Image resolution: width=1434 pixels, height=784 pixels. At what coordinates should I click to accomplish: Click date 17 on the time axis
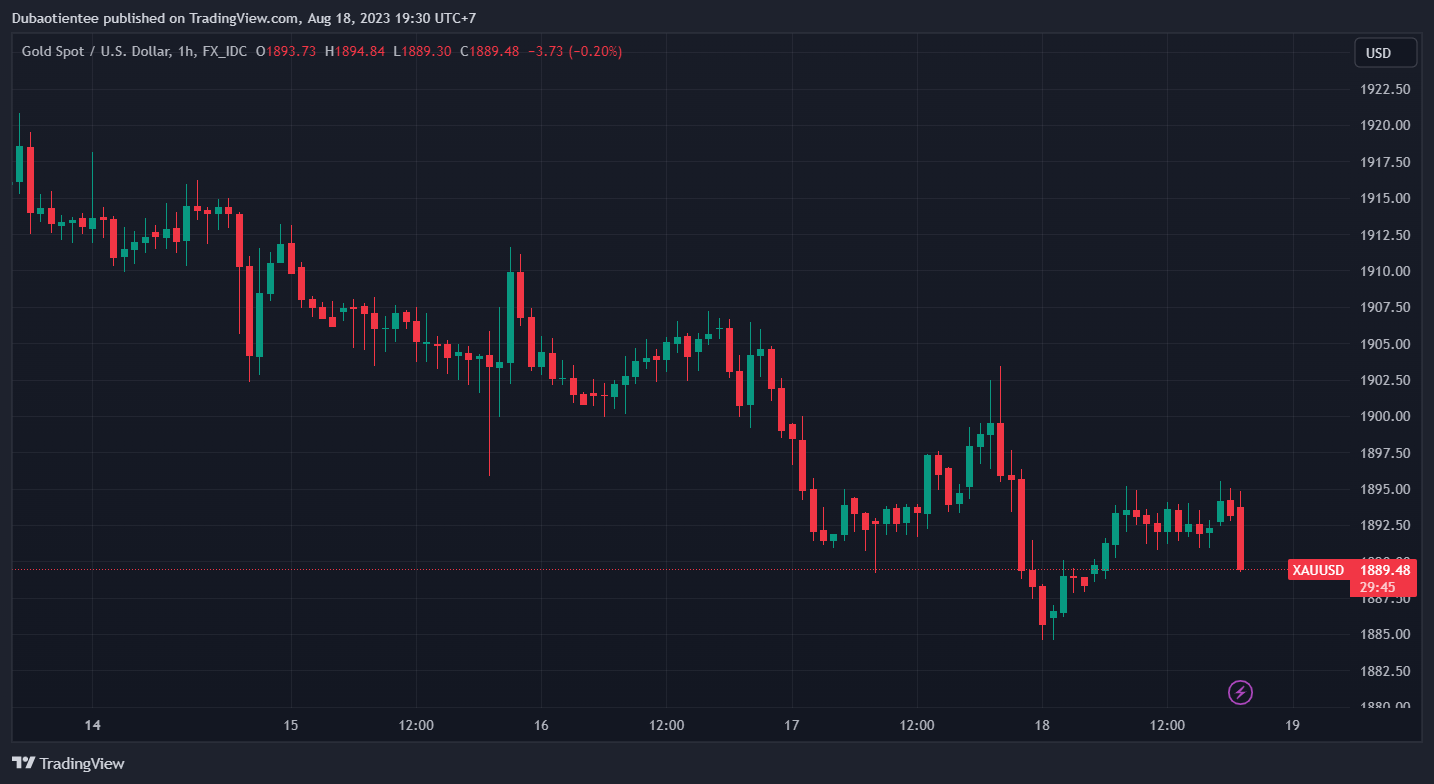coord(792,725)
